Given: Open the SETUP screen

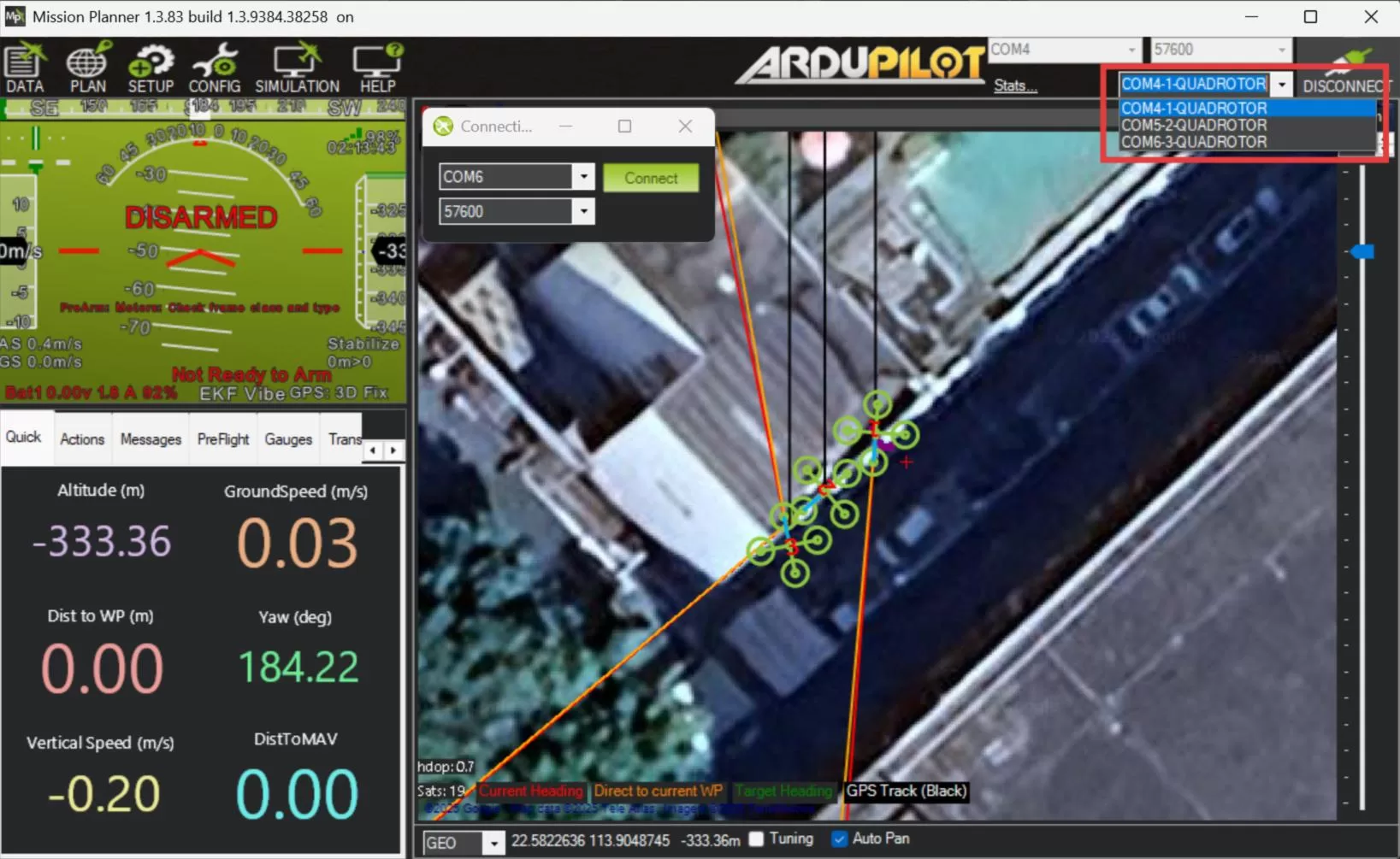Looking at the screenshot, I should point(151,68).
